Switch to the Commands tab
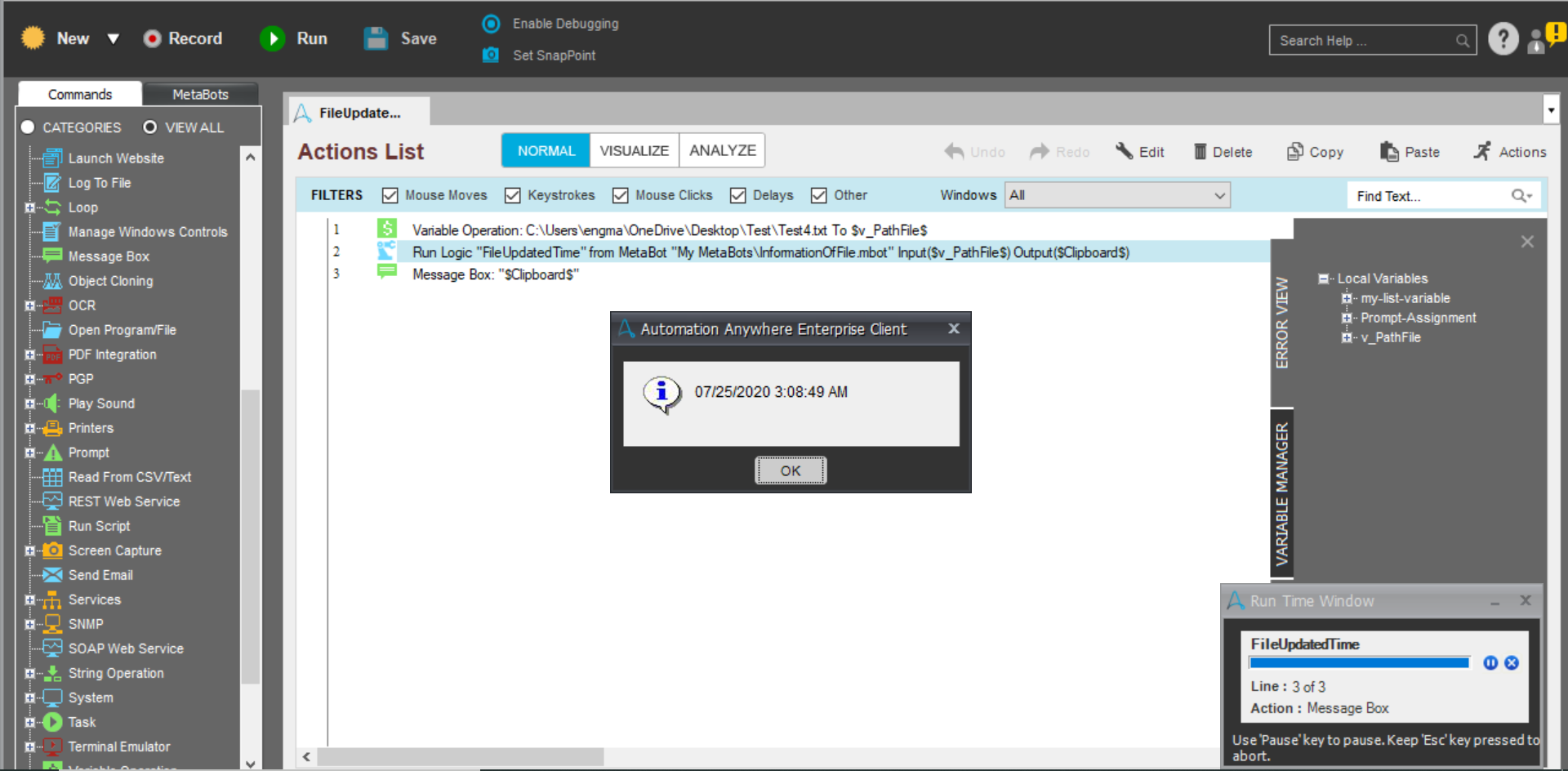Screen dimensions: 1568x771 click(80, 94)
